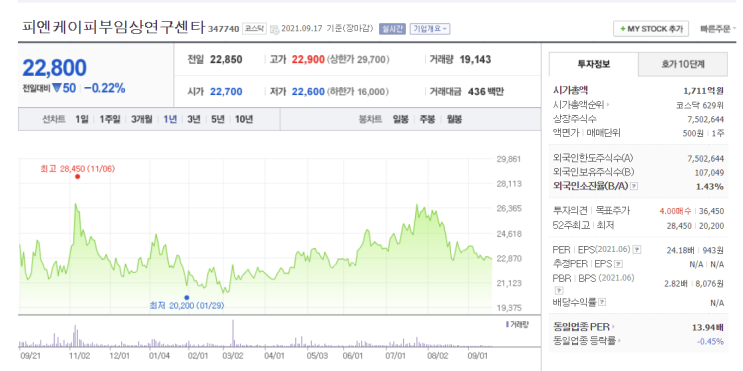Click PBR value 2.82배

(x=675, y=283)
